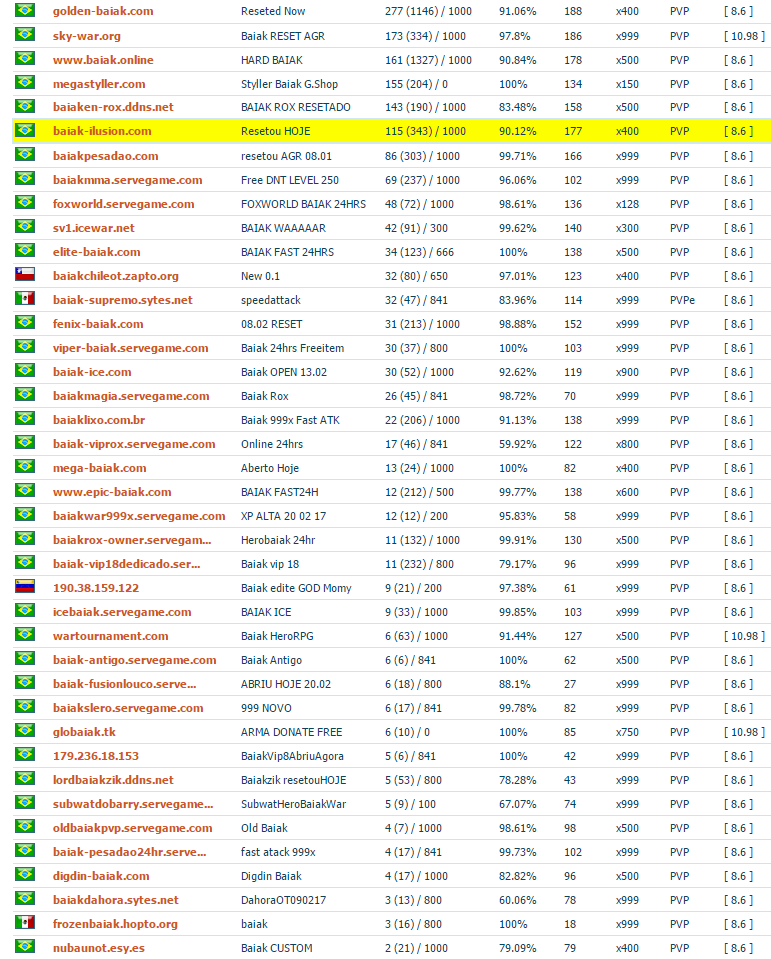
Task: Open mega-baiak.com server link
Action: click(99, 468)
